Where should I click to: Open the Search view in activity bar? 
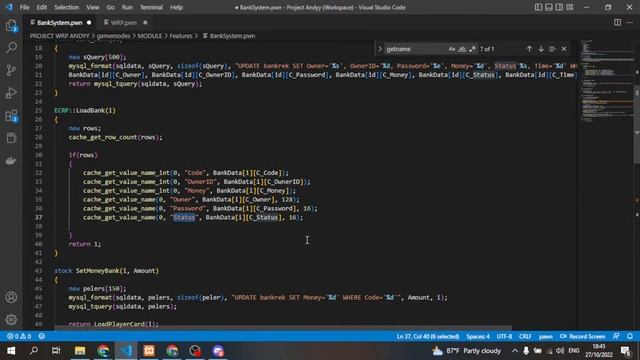[11, 48]
